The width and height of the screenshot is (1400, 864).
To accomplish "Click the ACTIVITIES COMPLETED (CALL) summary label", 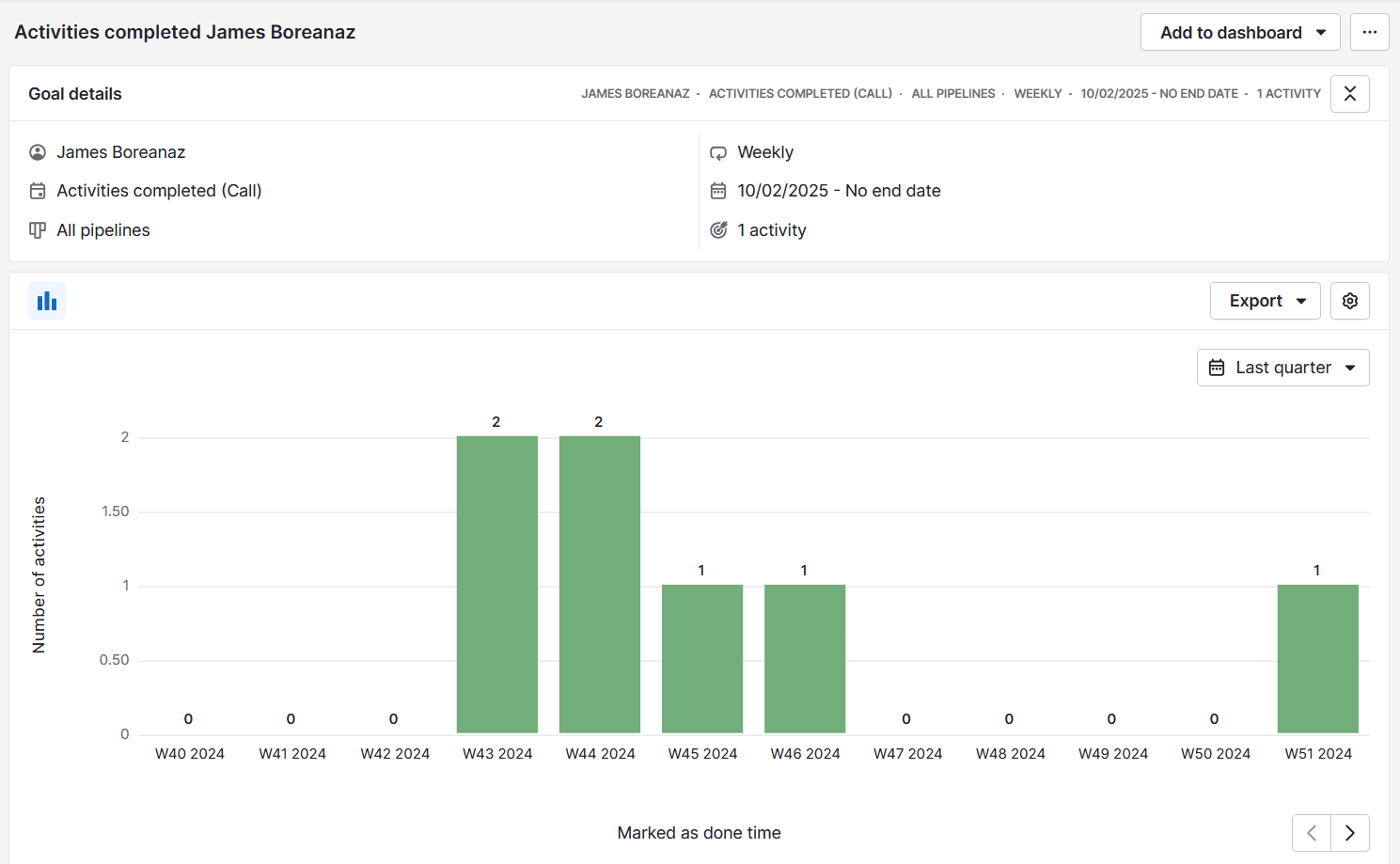I will [800, 93].
